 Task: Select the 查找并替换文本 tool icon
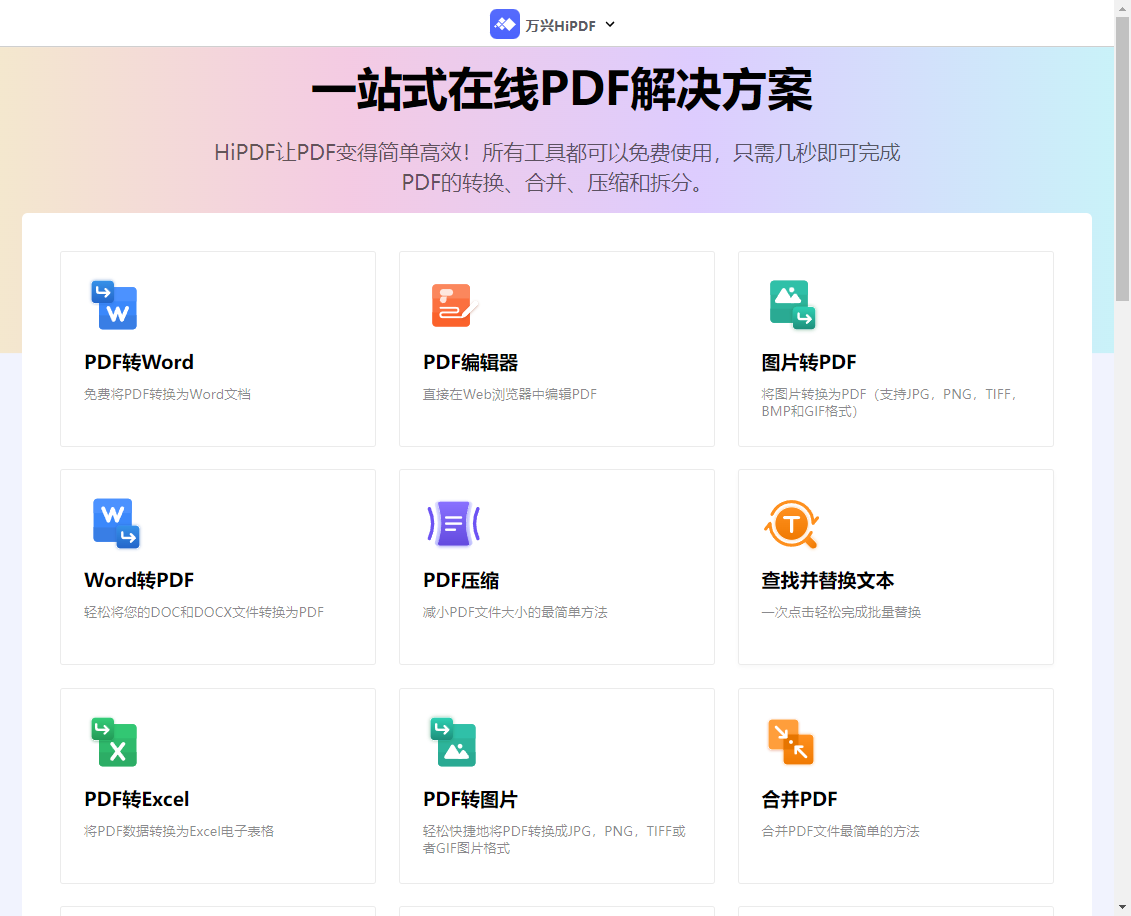(791, 524)
